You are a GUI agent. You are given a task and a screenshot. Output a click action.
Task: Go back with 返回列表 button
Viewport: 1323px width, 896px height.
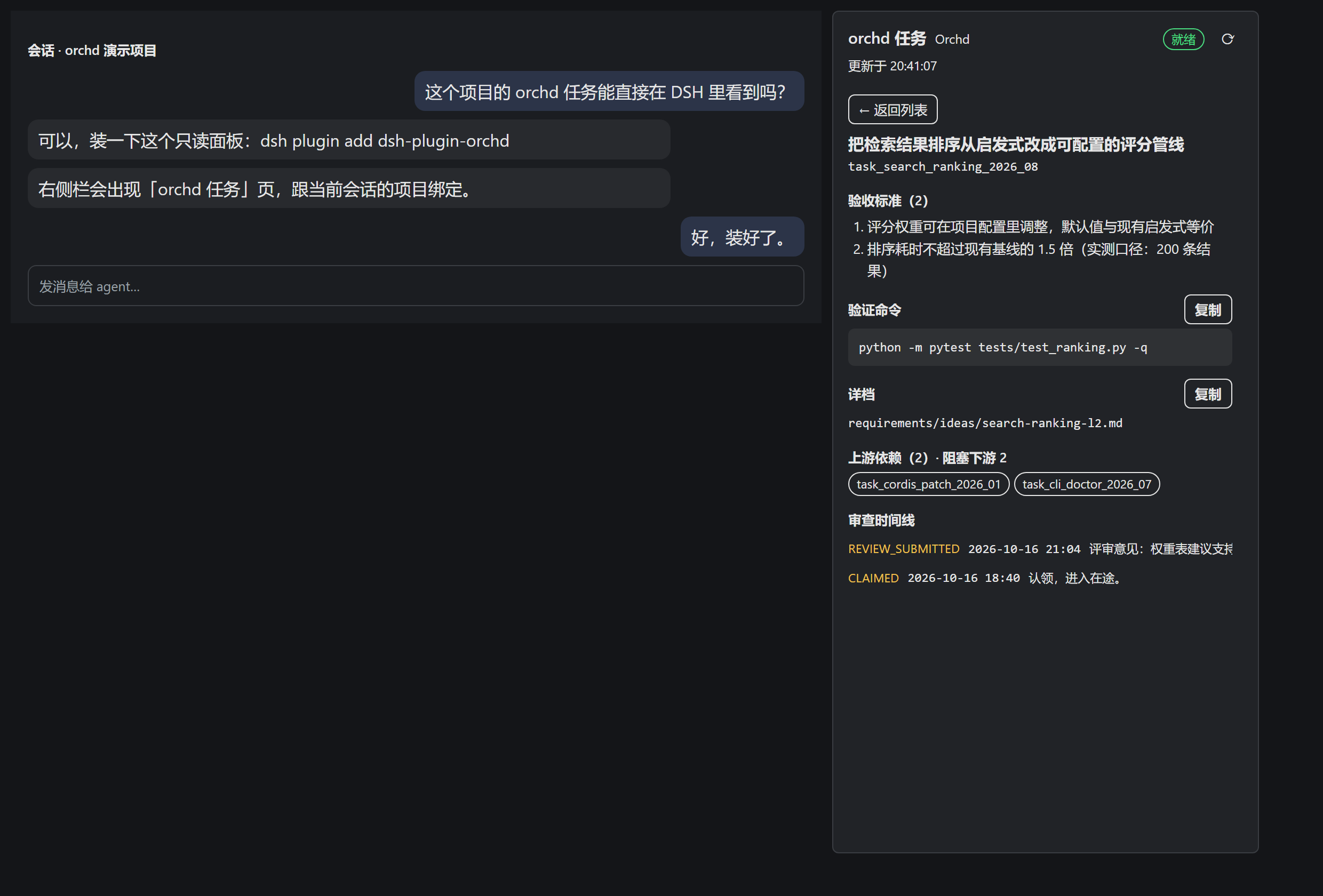click(x=892, y=109)
